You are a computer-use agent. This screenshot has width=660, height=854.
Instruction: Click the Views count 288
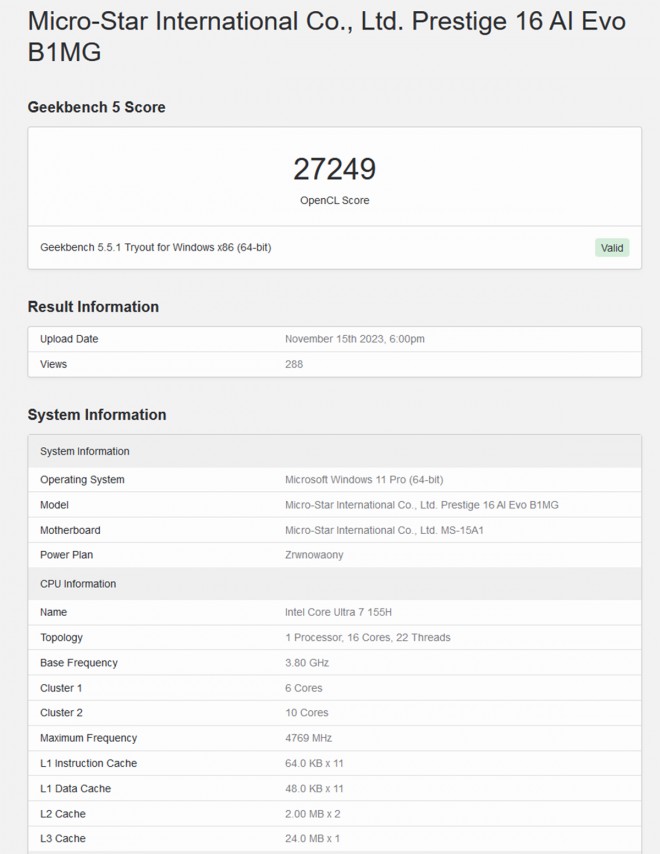pos(294,364)
